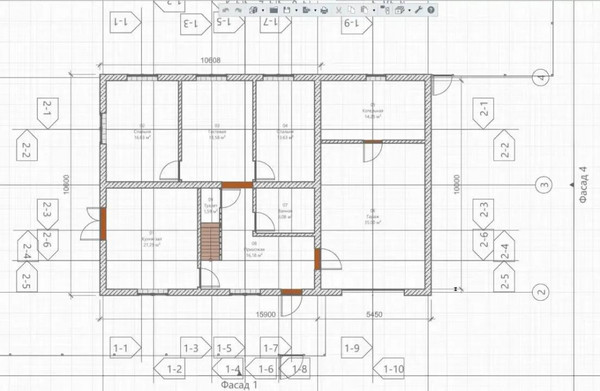600x391 pixels.
Task: Click the copy icon in the toolbar
Action: (x=351, y=10)
